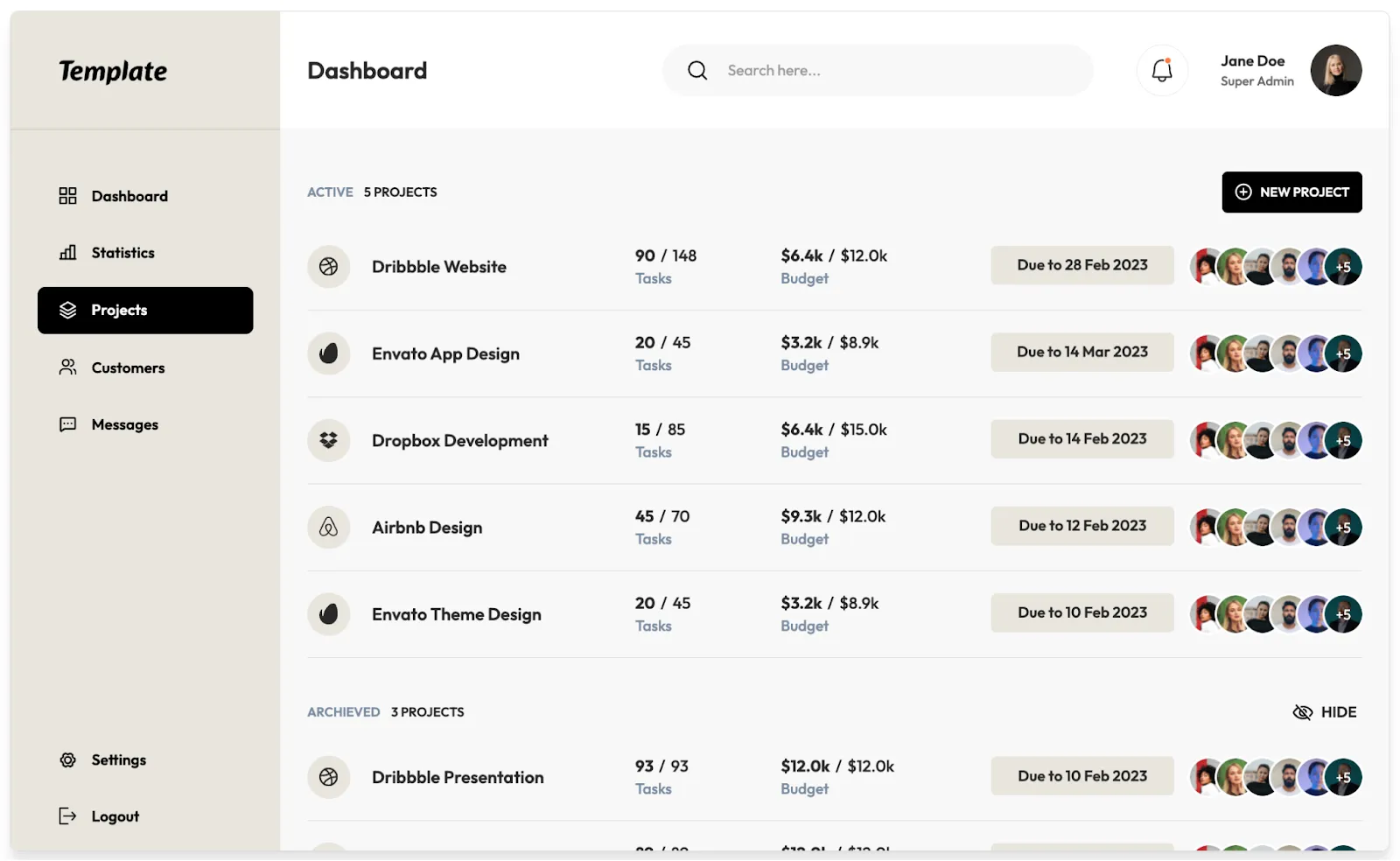Toggle visibility of Archived section via eye icon
1400x861 pixels.
(x=1303, y=711)
